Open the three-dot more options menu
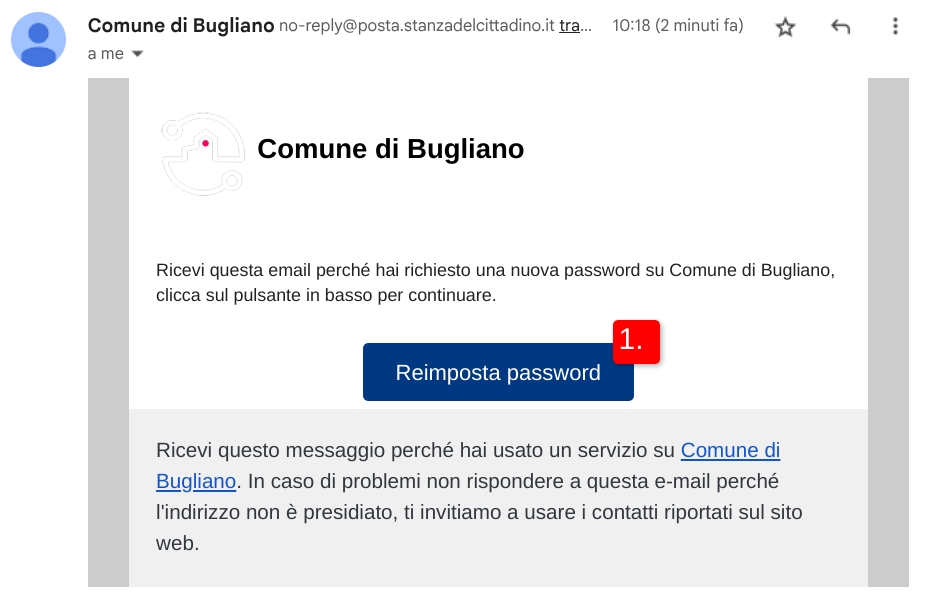The width and height of the screenshot is (931, 609). click(x=896, y=28)
